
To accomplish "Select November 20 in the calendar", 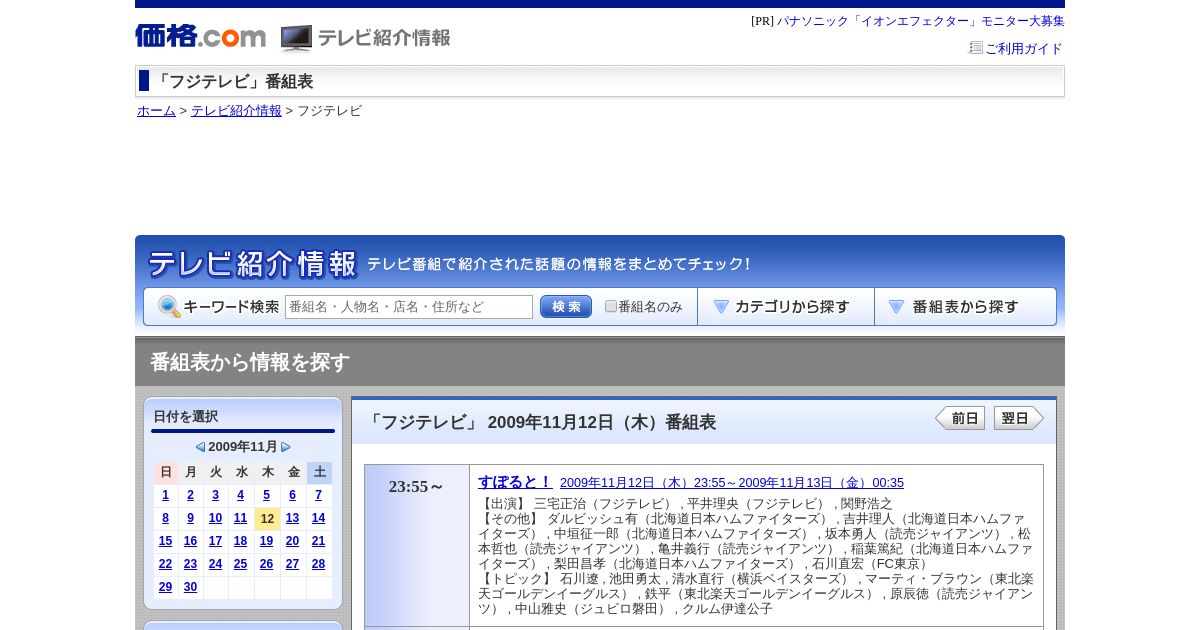I will click(292, 541).
